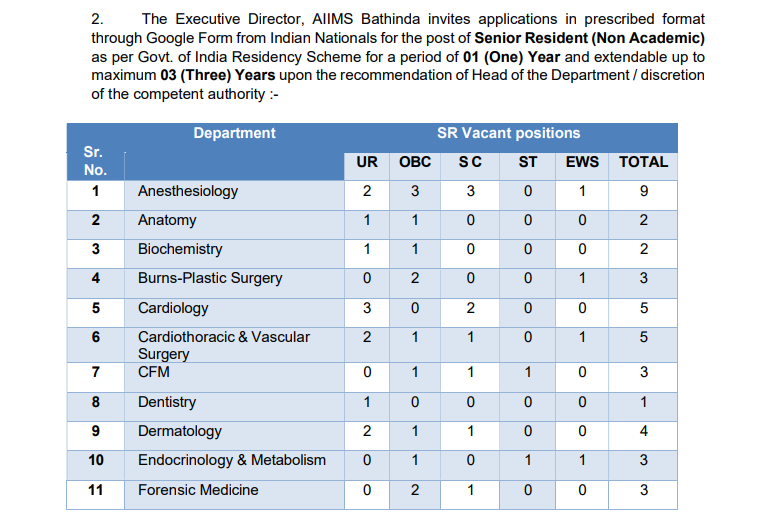Click the S C column header

(x=470, y=162)
